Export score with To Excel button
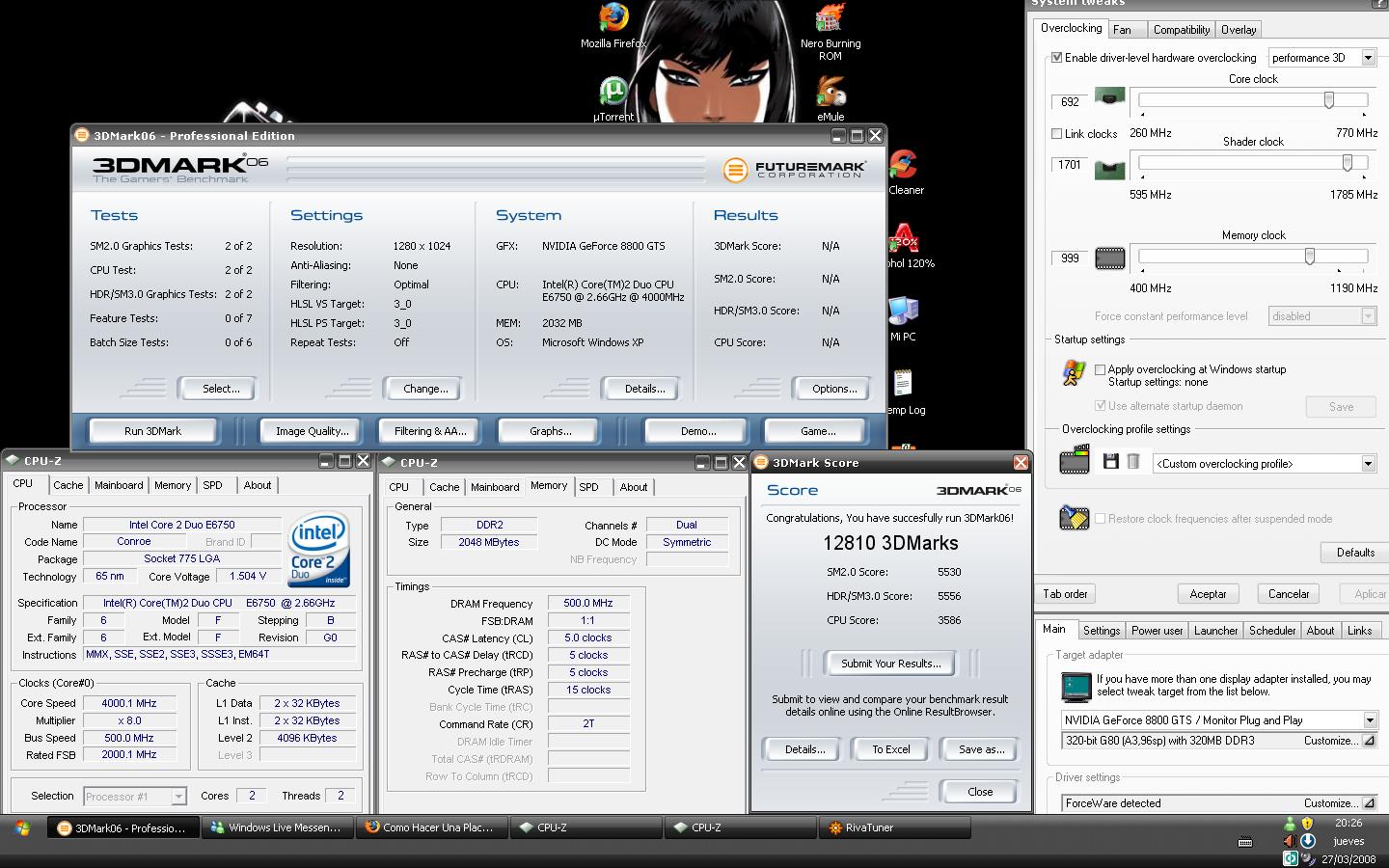Screen dimensions: 1389x868 [x=891, y=749]
